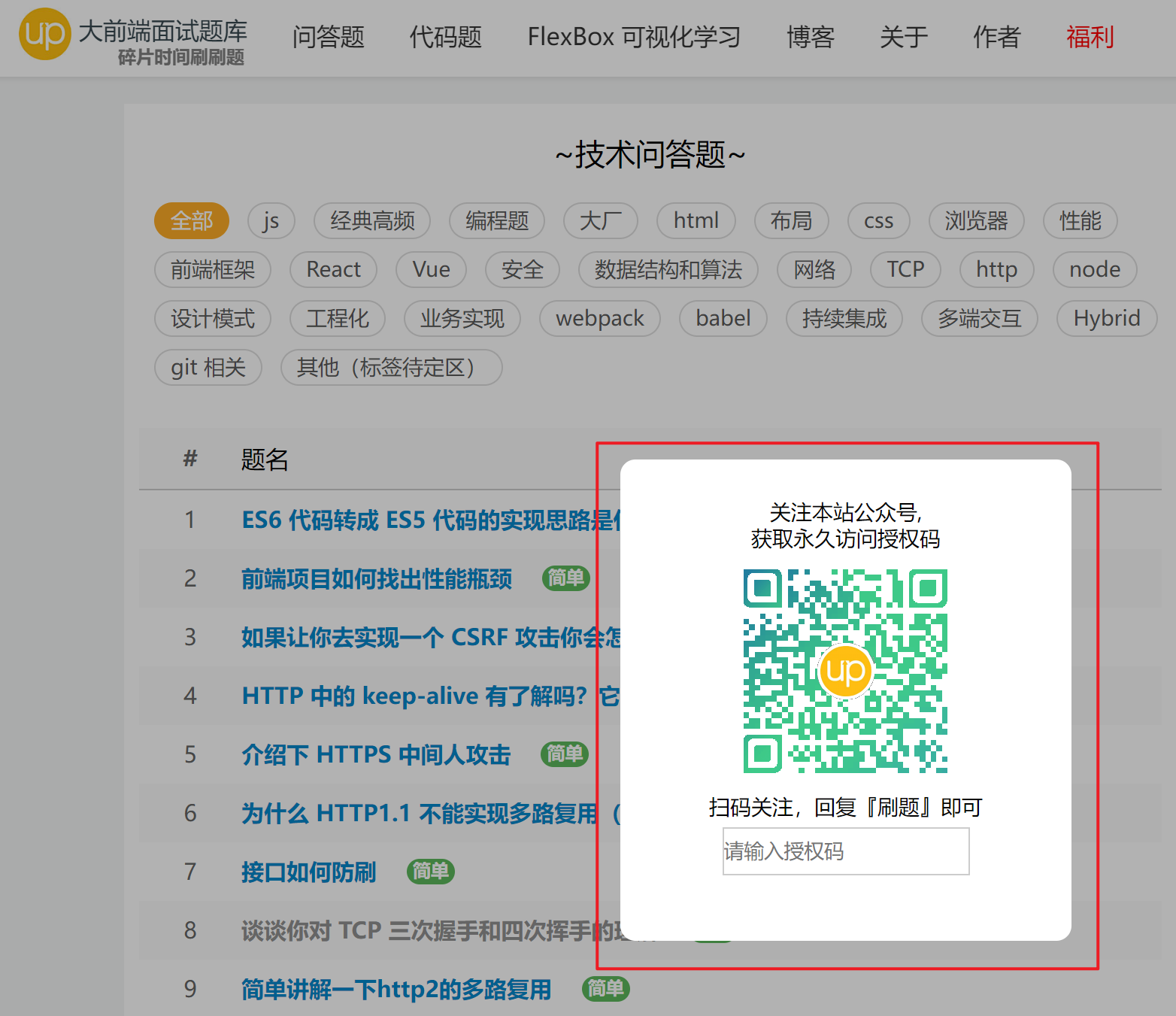Screen dimensions: 1176x1016
Task: Open the 问答题 navigation item
Action: click(x=329, y=36)
